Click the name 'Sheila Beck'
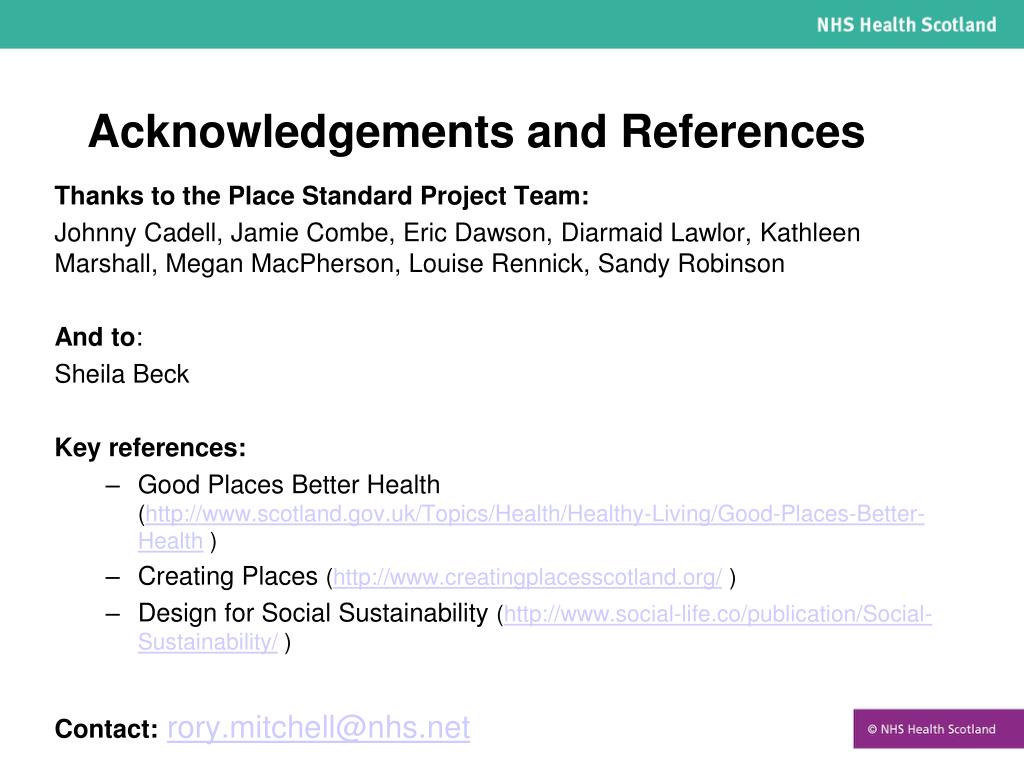1024x768 pixels. [121, 374]
